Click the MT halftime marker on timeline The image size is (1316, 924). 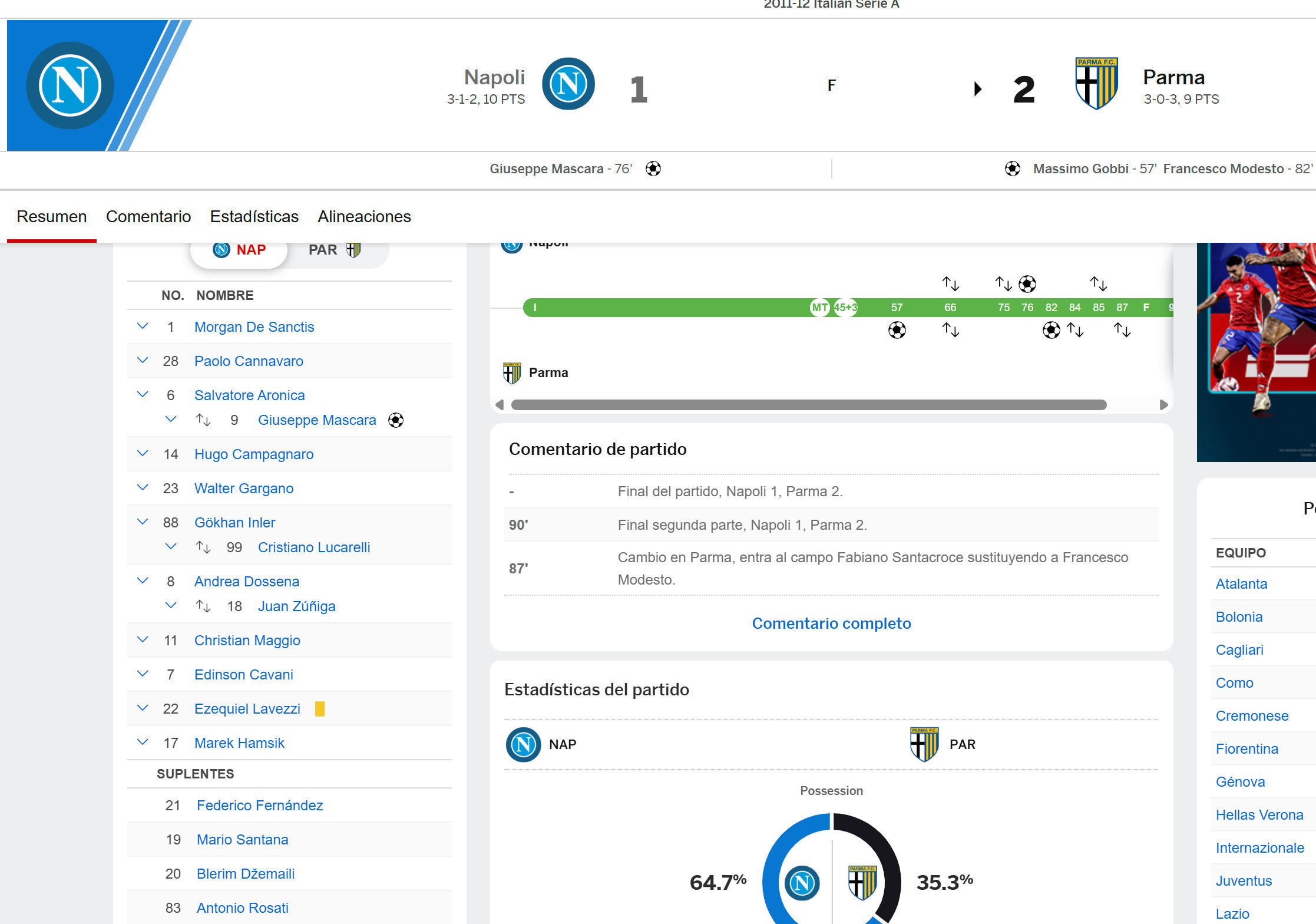(x=820, y=308)
